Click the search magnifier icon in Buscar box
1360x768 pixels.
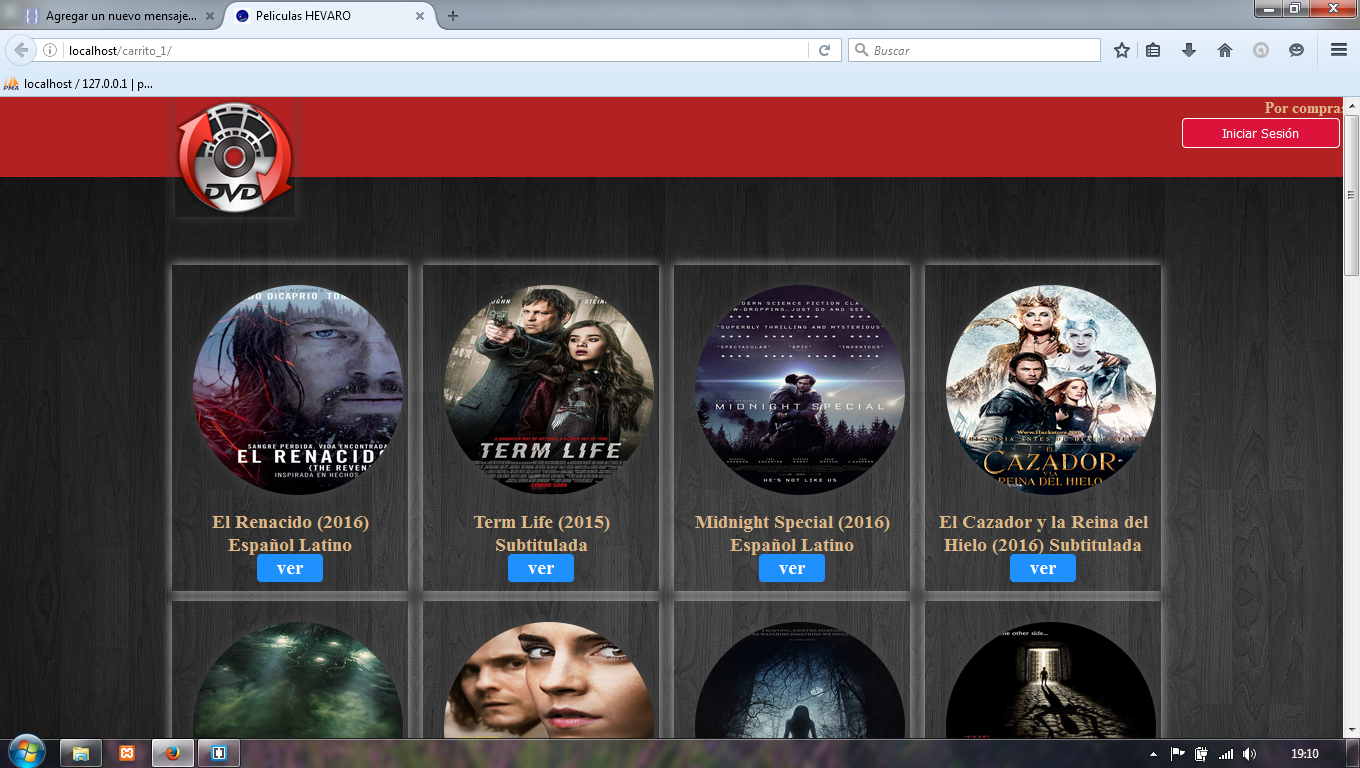[x=860, y=50]
